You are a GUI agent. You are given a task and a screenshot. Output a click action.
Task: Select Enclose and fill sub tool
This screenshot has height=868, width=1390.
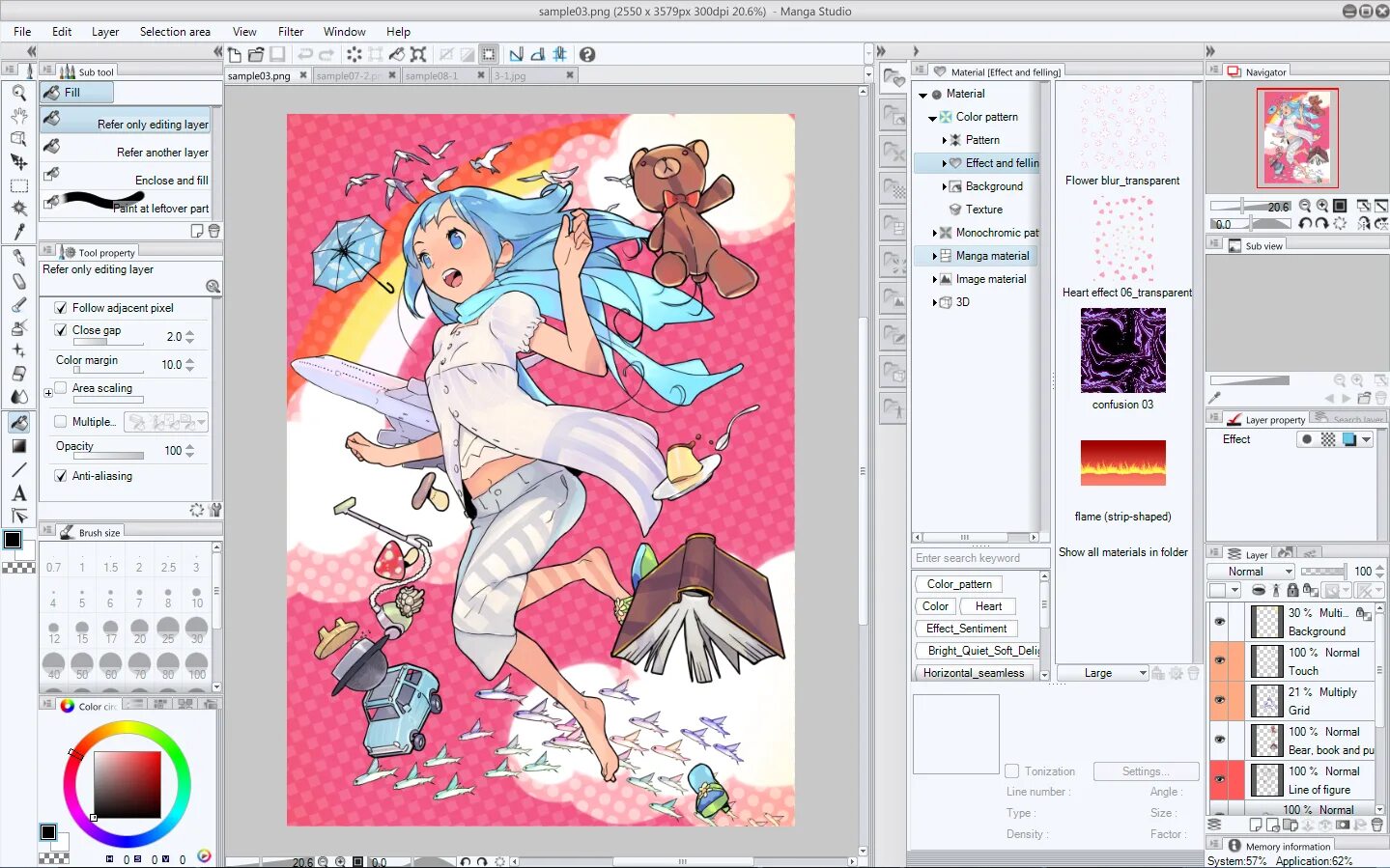point(126,180)
